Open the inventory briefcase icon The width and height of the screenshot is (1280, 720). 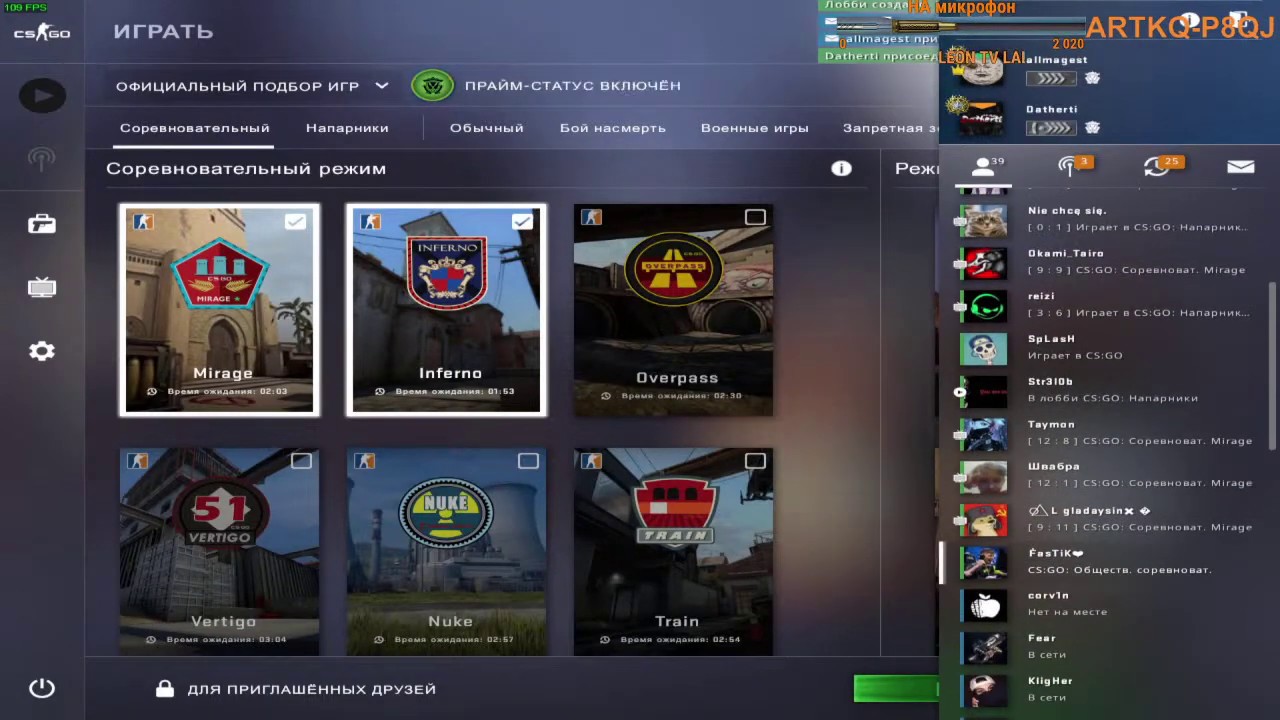pos(42,223)
